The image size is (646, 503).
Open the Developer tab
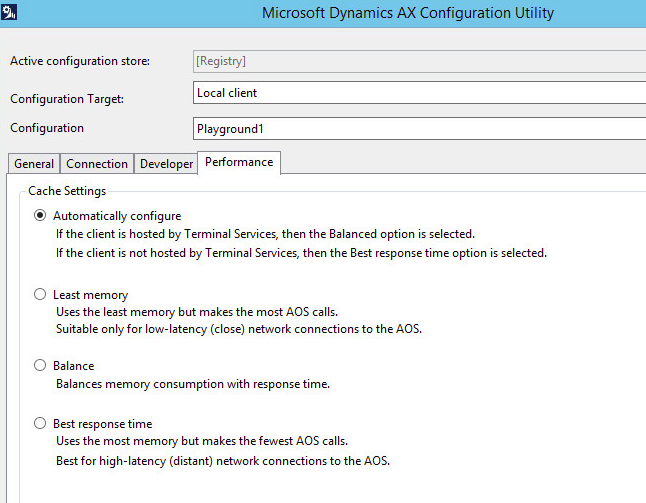pyautogui.click(x=166, y=164)
